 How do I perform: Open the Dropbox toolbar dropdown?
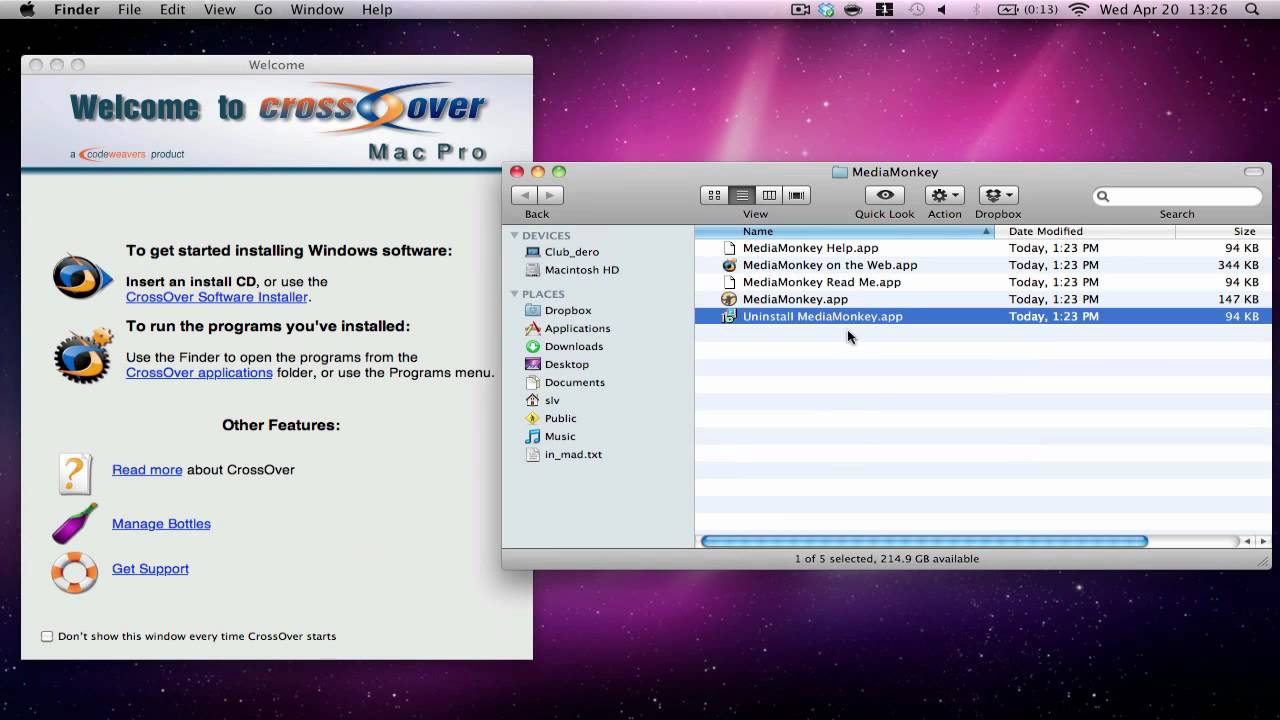coord(998,195)
